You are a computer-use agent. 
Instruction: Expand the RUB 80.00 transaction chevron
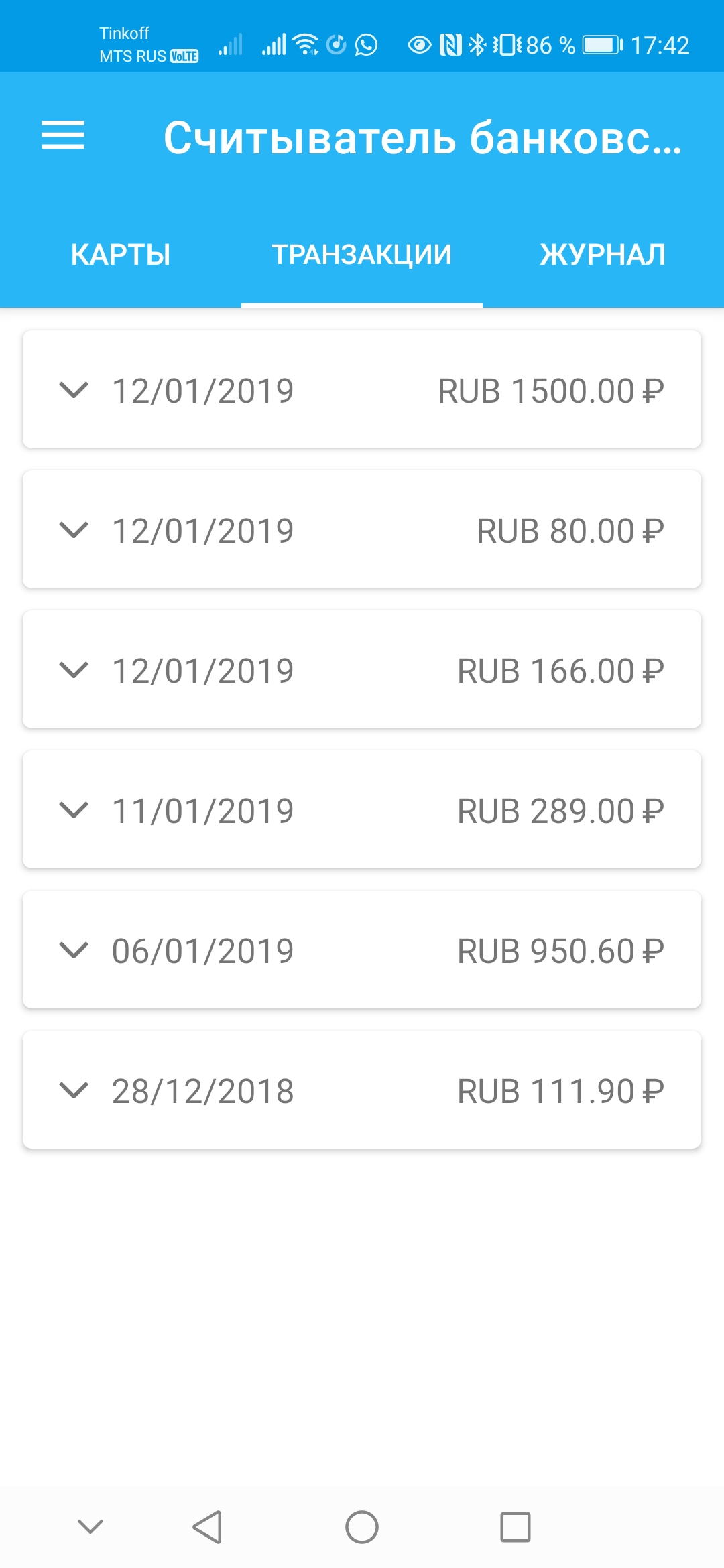(74, 530)
